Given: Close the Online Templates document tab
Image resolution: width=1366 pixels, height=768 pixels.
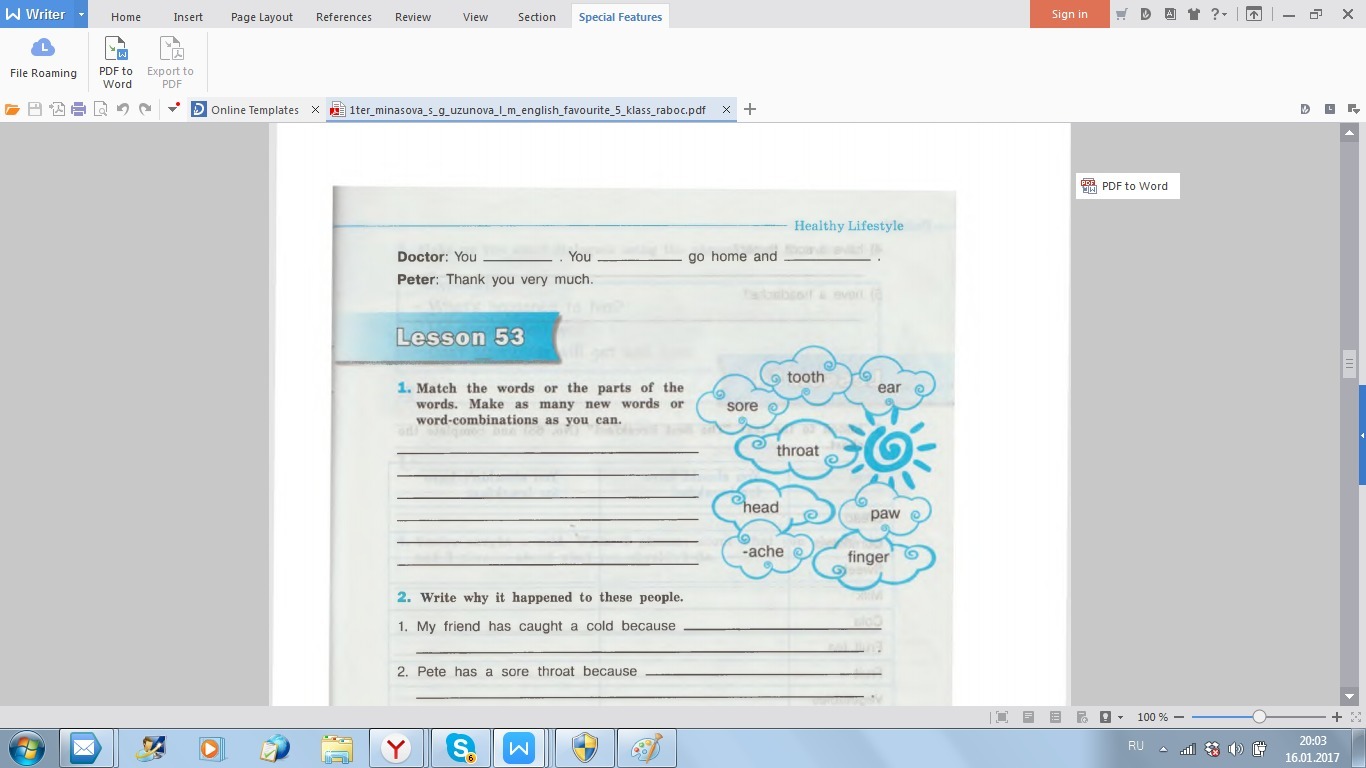Looking at the screenshot, I should tap(315, 110).
